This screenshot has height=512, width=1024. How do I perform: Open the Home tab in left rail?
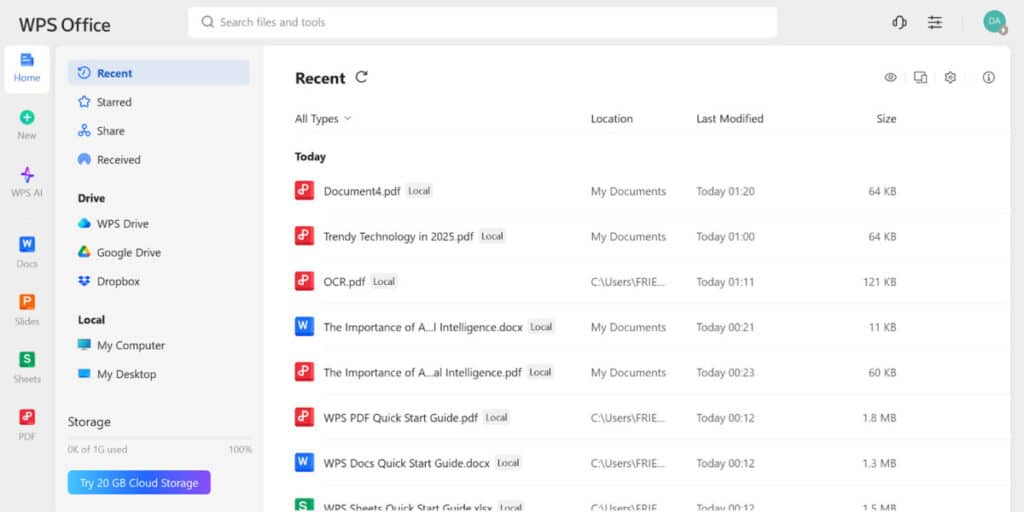click(x=27, y=69)
